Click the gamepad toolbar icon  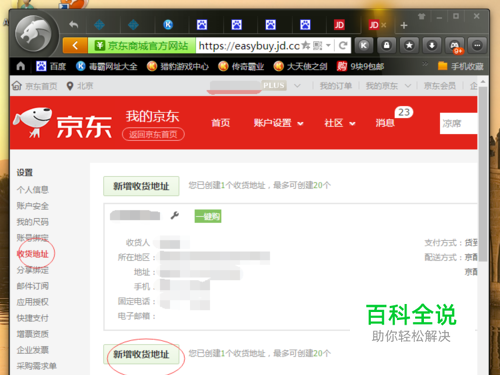coord(455,45)
